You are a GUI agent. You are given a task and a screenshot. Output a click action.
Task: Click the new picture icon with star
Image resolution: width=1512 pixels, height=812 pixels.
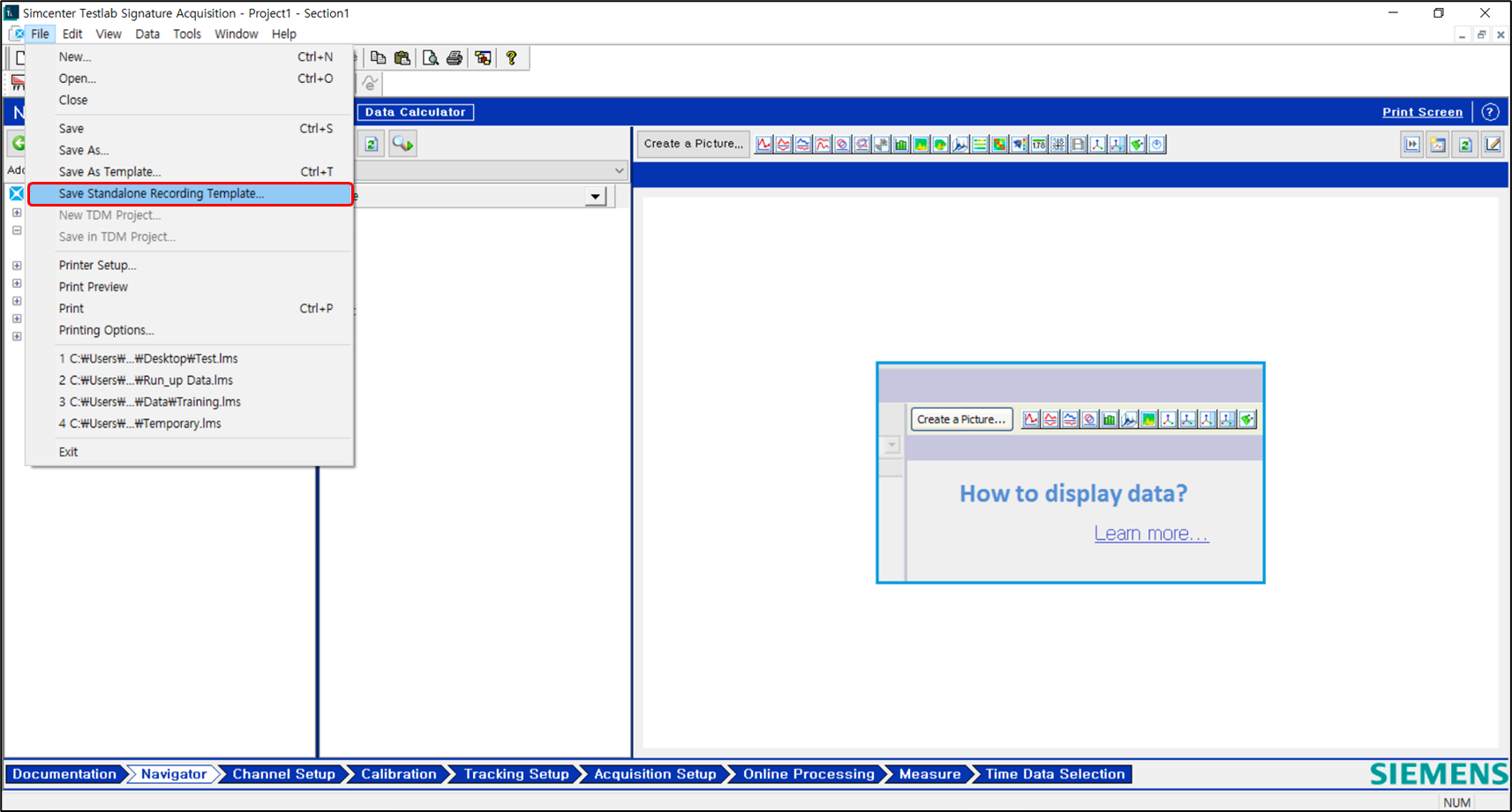click(x=1438, y=144)
